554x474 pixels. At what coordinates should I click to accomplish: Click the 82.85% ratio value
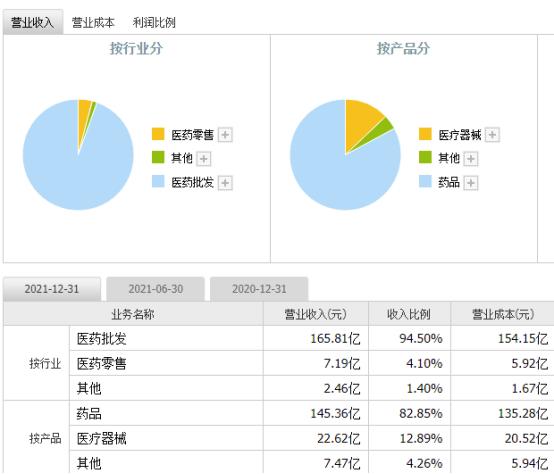tap(421, 414)
